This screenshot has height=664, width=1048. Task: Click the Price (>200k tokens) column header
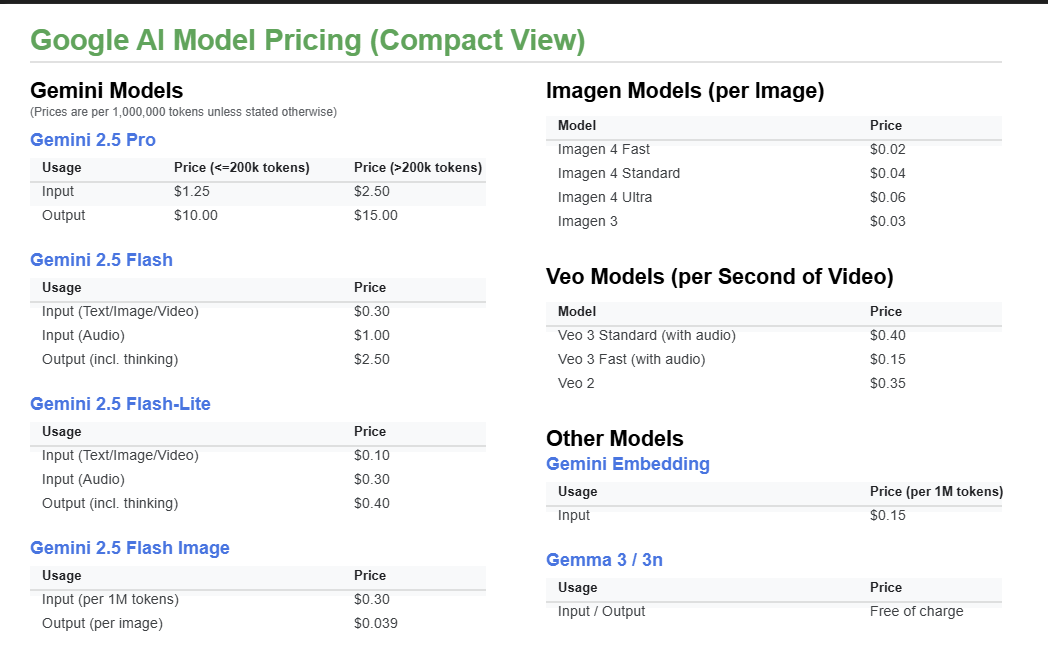tap(418, 167)
